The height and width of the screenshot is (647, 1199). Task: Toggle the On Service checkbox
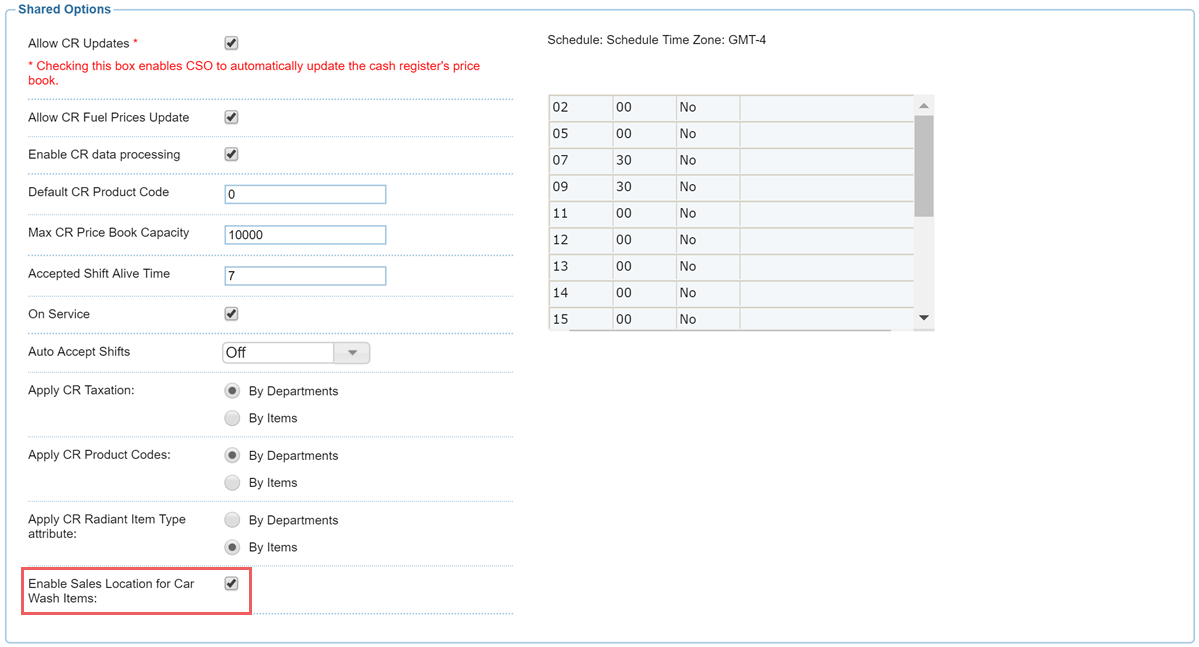[x=231, y=314]
